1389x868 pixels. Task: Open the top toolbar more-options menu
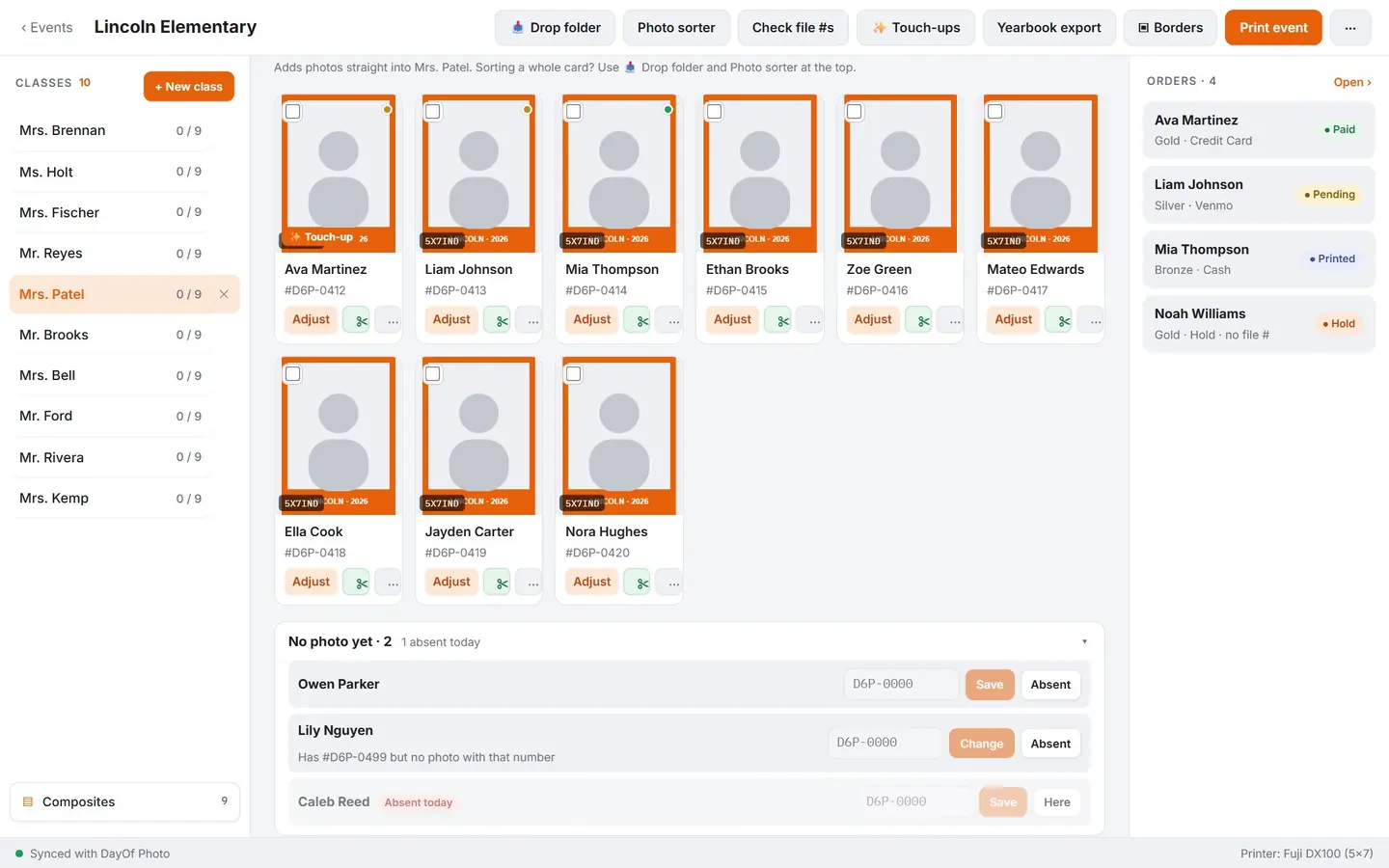click(x=1350, y=28)
